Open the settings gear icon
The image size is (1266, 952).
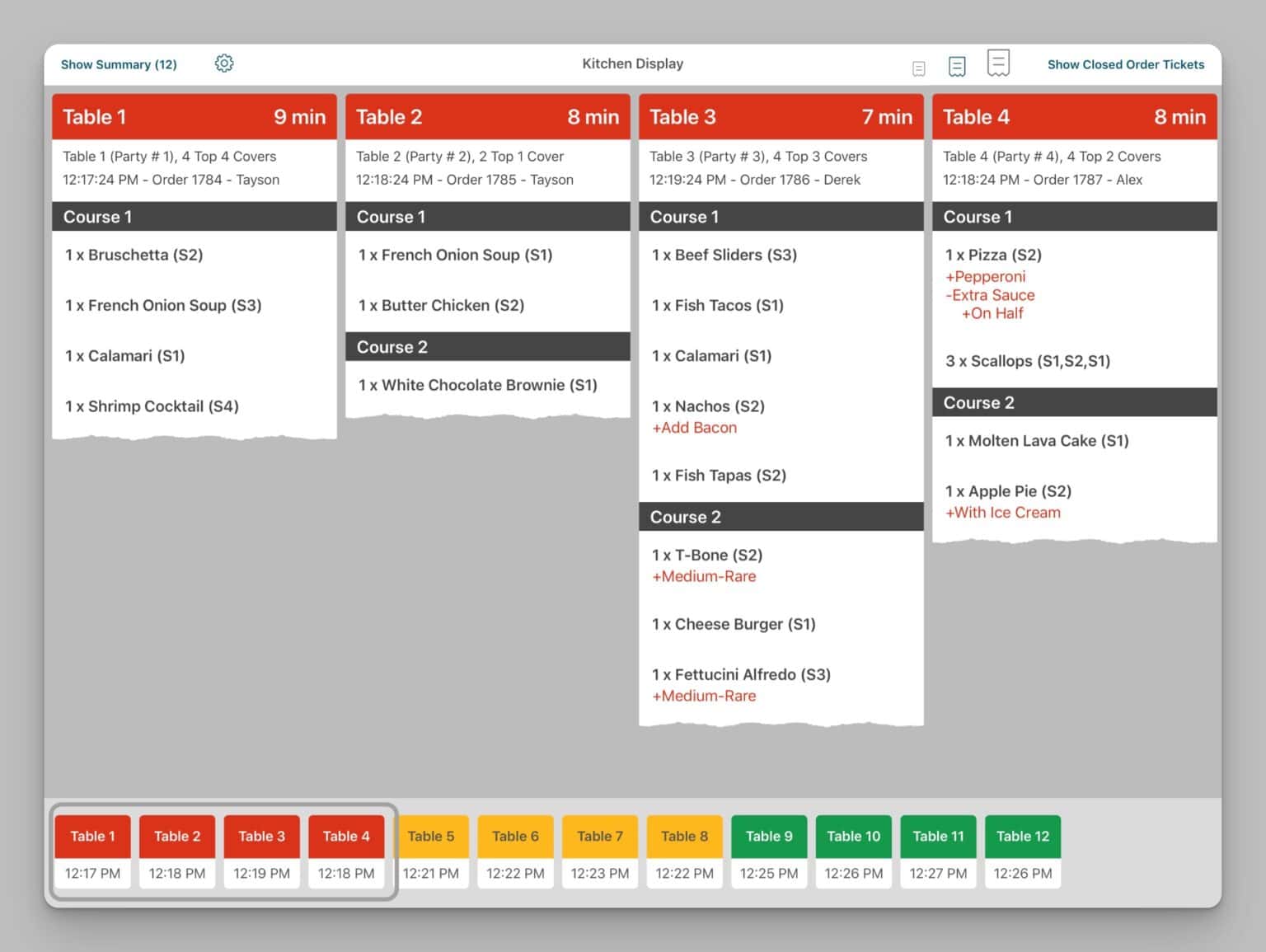point(224,63)
